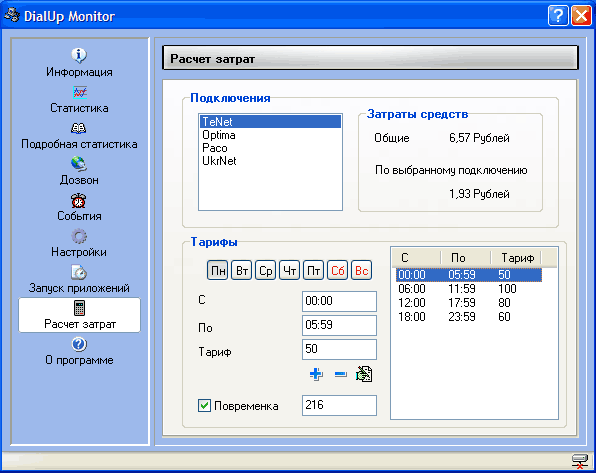Toggle the Вс day button
The image size is (596, 473).
pos(361,270)
